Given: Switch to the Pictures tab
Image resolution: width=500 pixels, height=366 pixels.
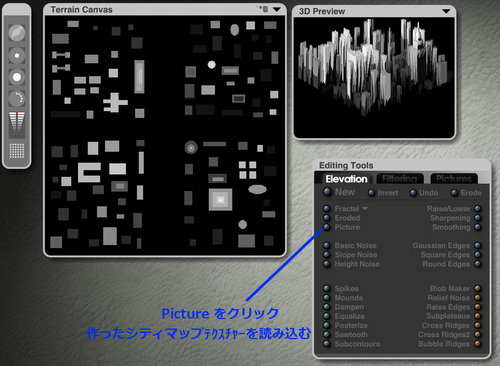Looking at the screenshot, I should [x=454, y=179].
